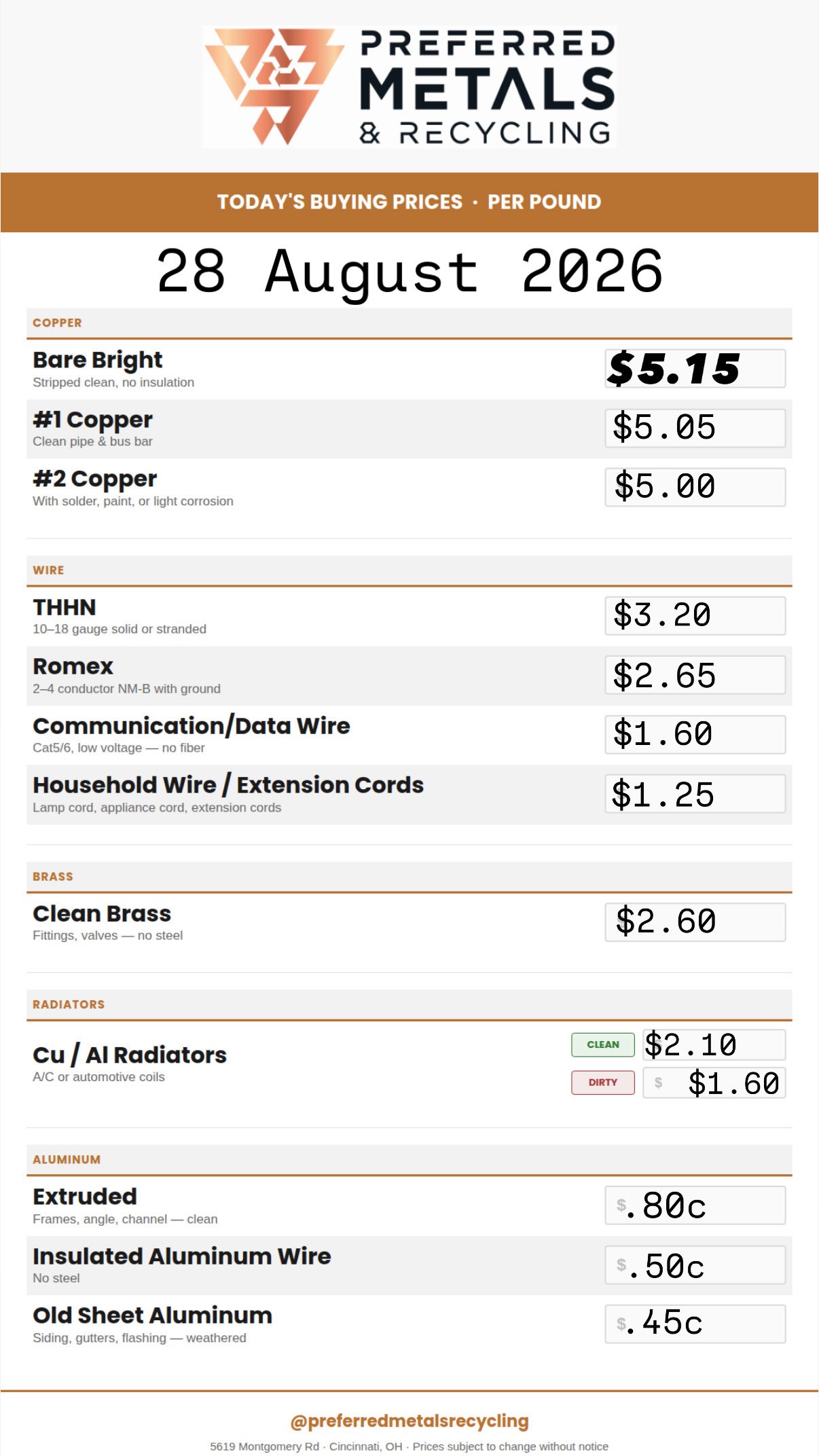Select the Cu / Al Radiators heading
Screen dimensions: 819x1456
coord(130,1055)
